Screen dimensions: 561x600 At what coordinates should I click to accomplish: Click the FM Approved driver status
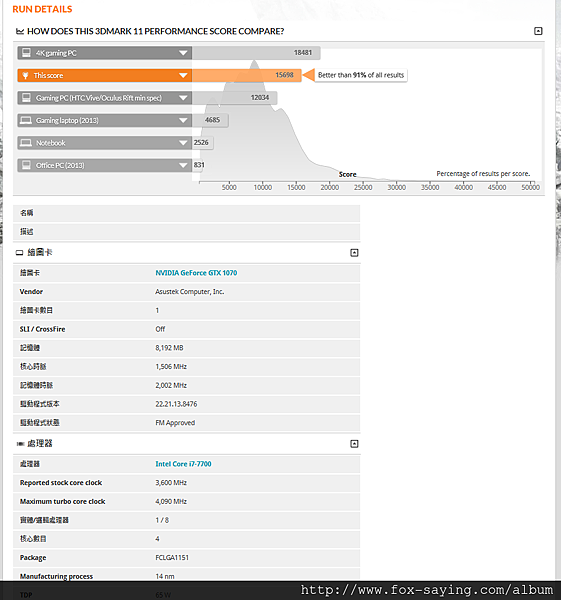coord(175,423)
